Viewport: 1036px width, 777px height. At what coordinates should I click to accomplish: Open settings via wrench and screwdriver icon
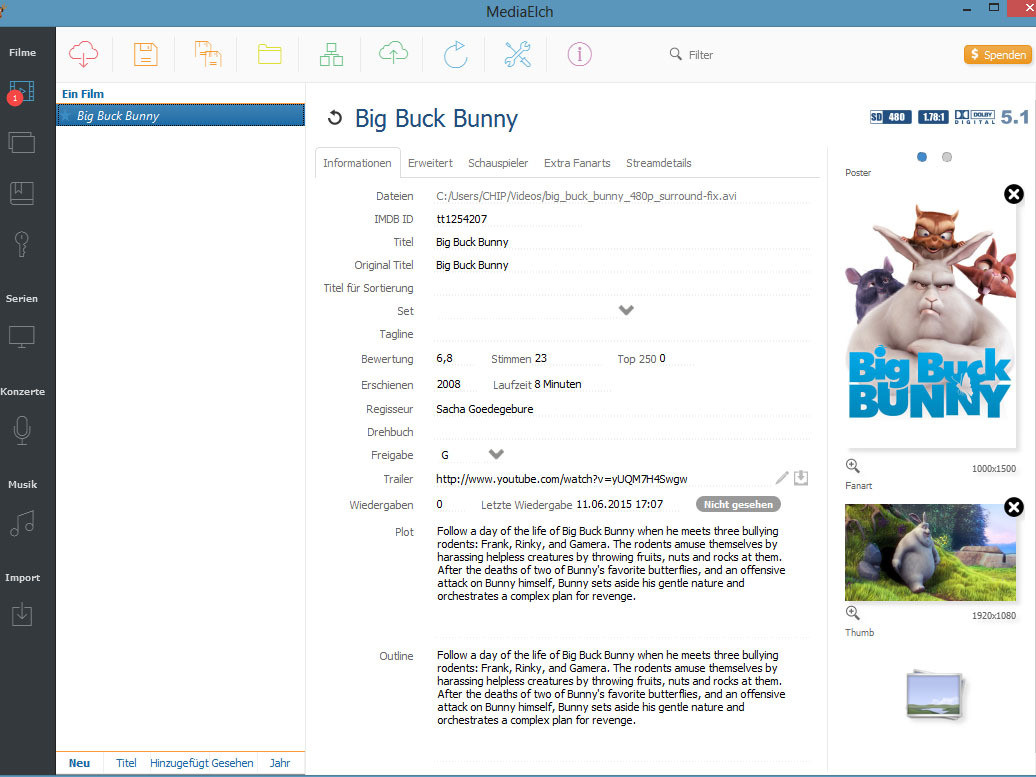(517, 54)
